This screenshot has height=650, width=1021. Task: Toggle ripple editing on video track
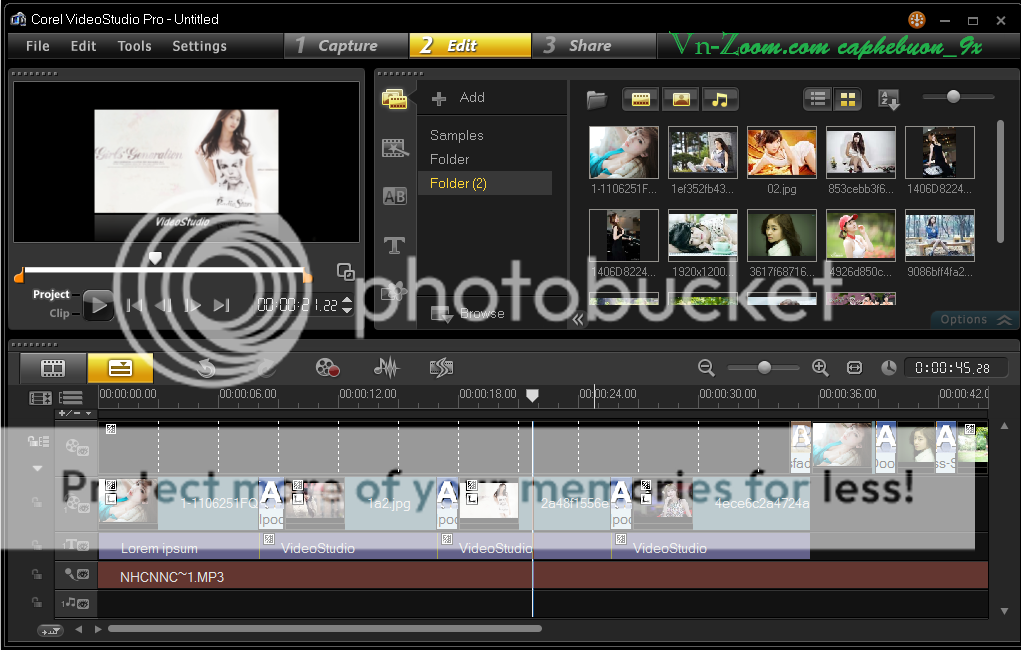[38, 442]
